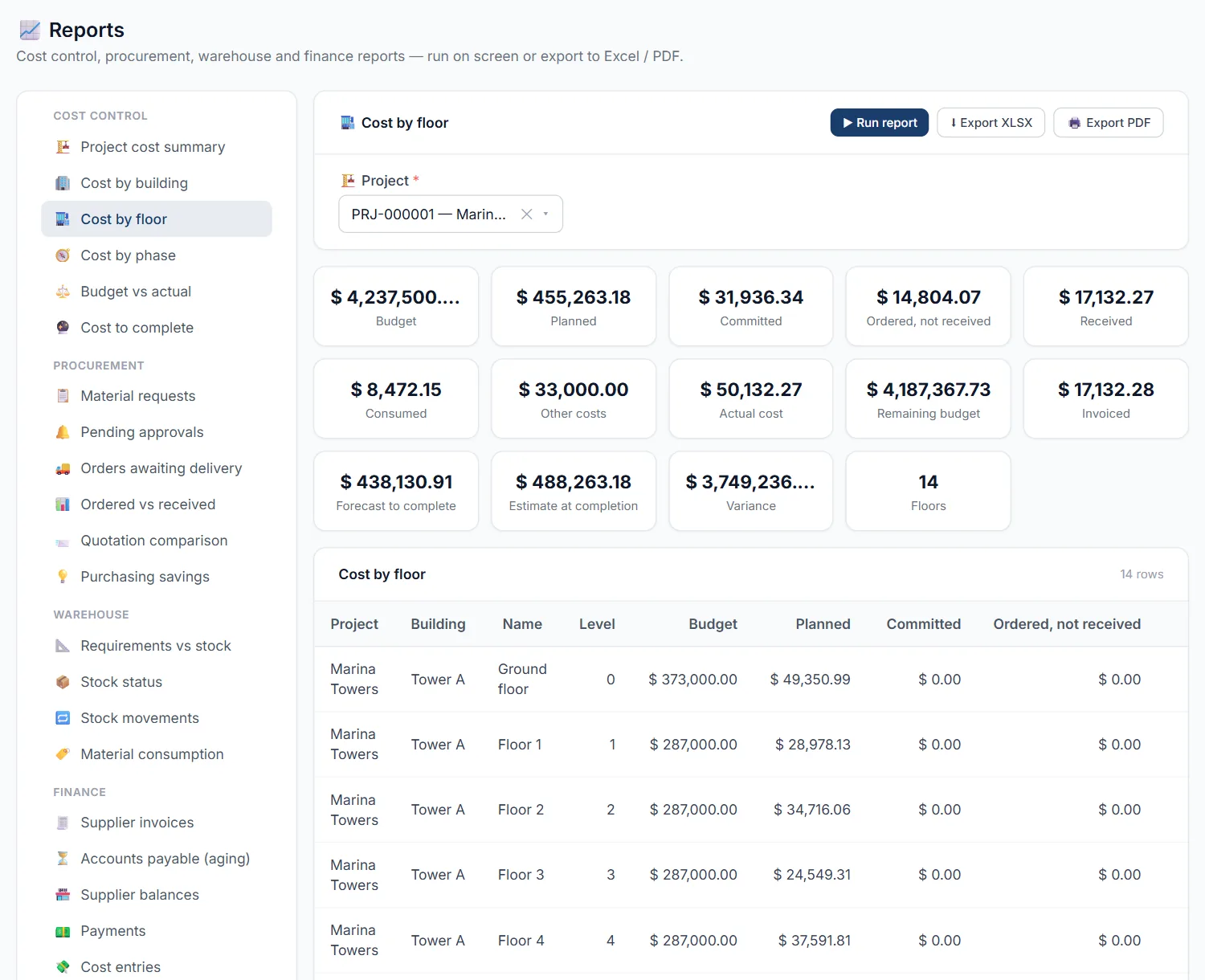
Task: Select the Floors count card
Action: coord(929,491)
